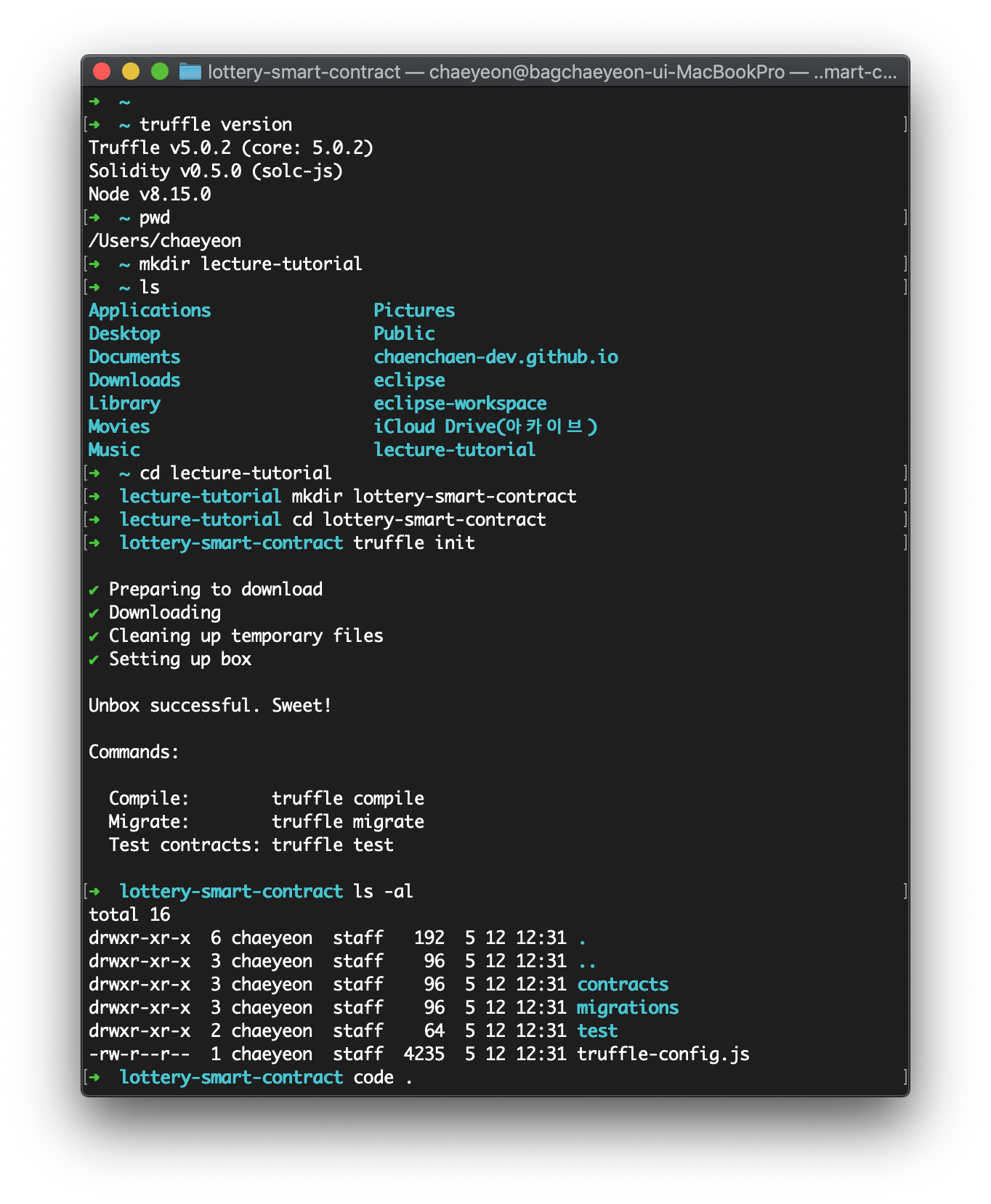Click the 'truffle migrate' command hint
The image size is (991, 1204).
pos(348,821)
